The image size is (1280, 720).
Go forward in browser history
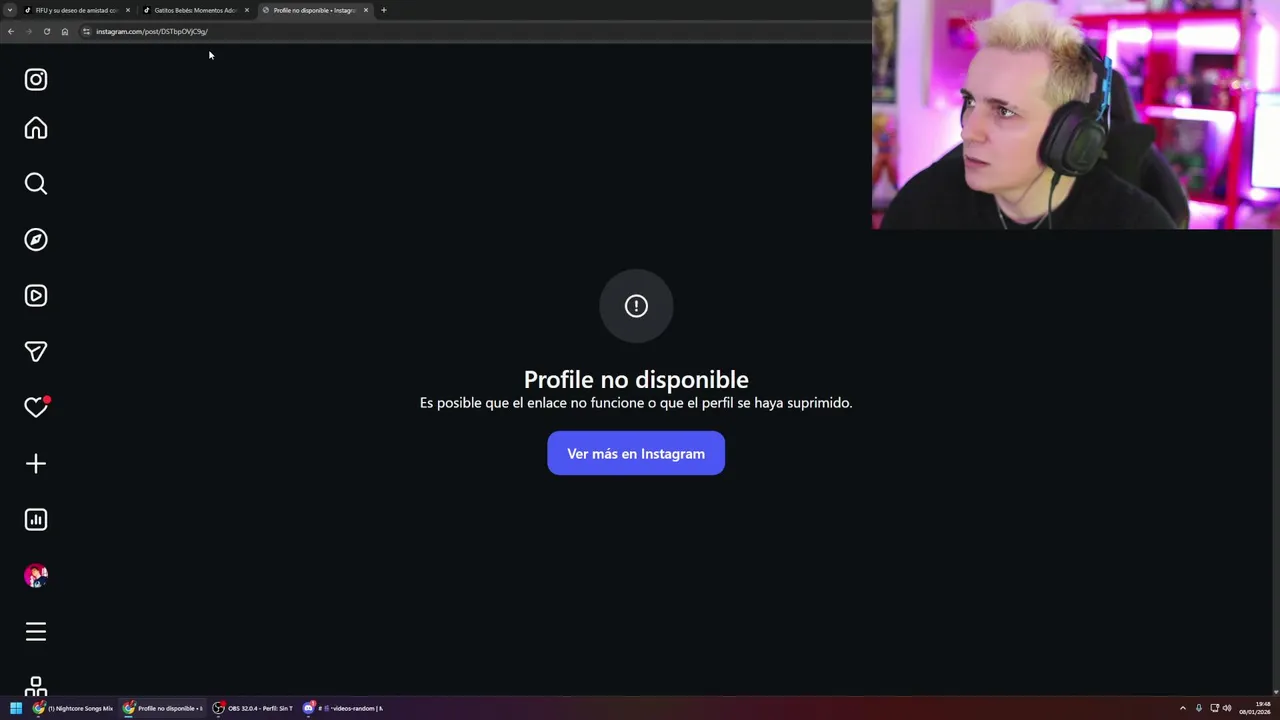coord(29,31)
